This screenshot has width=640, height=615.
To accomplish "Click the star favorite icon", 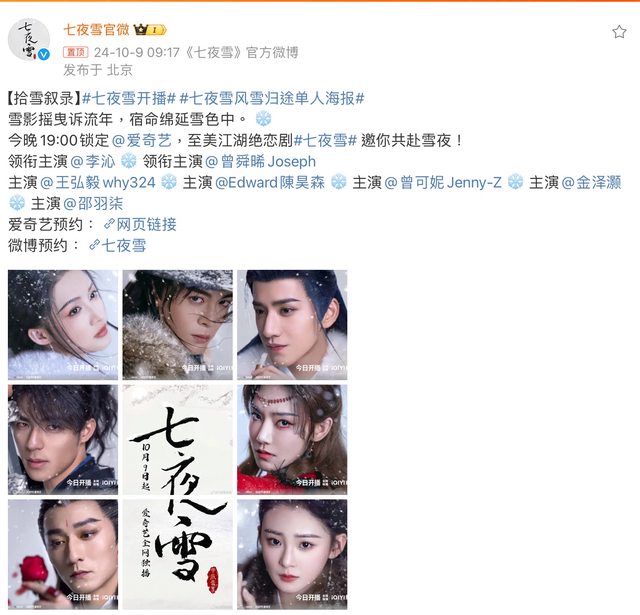I will [x=619, y=31].
